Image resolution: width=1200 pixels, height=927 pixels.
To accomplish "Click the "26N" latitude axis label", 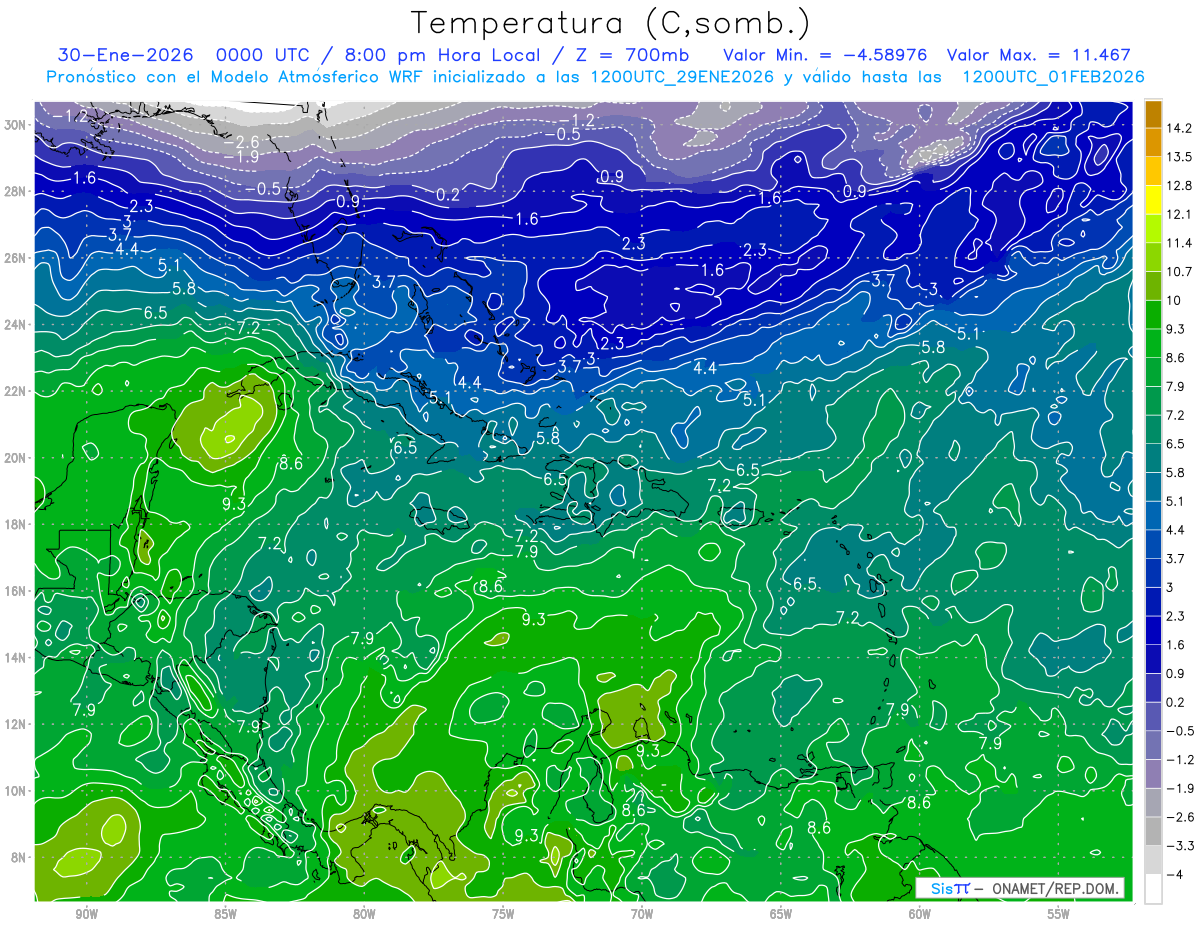I will point(17,258).
